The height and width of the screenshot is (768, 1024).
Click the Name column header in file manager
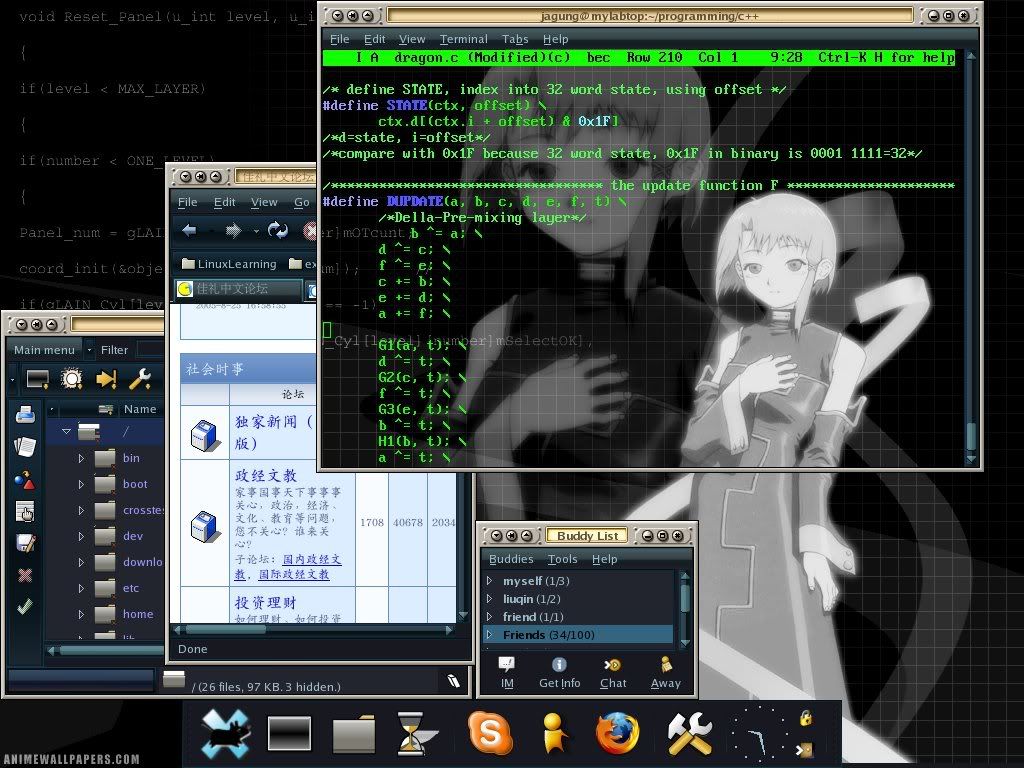(140, 409)
